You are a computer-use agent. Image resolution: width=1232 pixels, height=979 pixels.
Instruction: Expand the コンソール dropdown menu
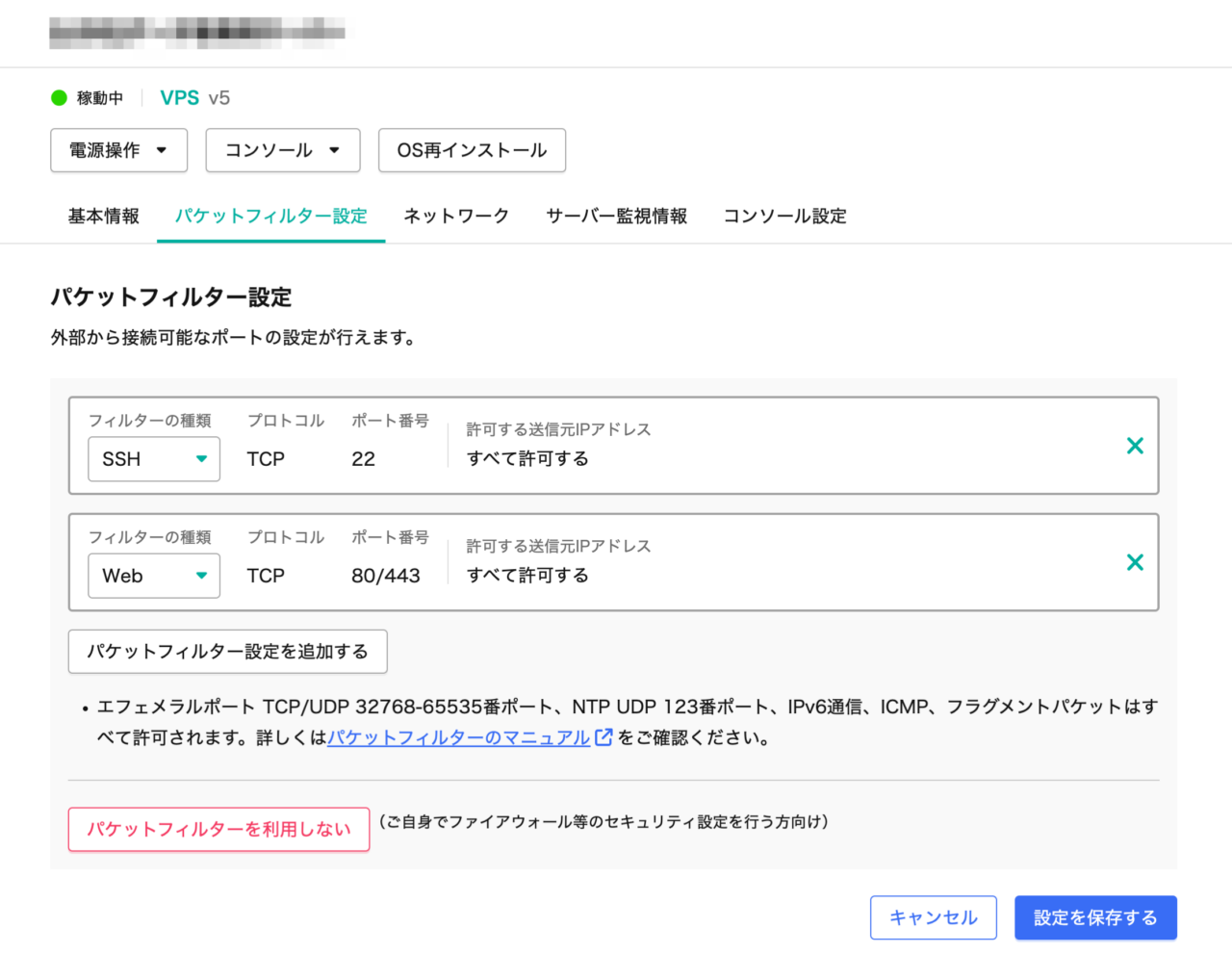pyautogui.click(x=282, y=150)
